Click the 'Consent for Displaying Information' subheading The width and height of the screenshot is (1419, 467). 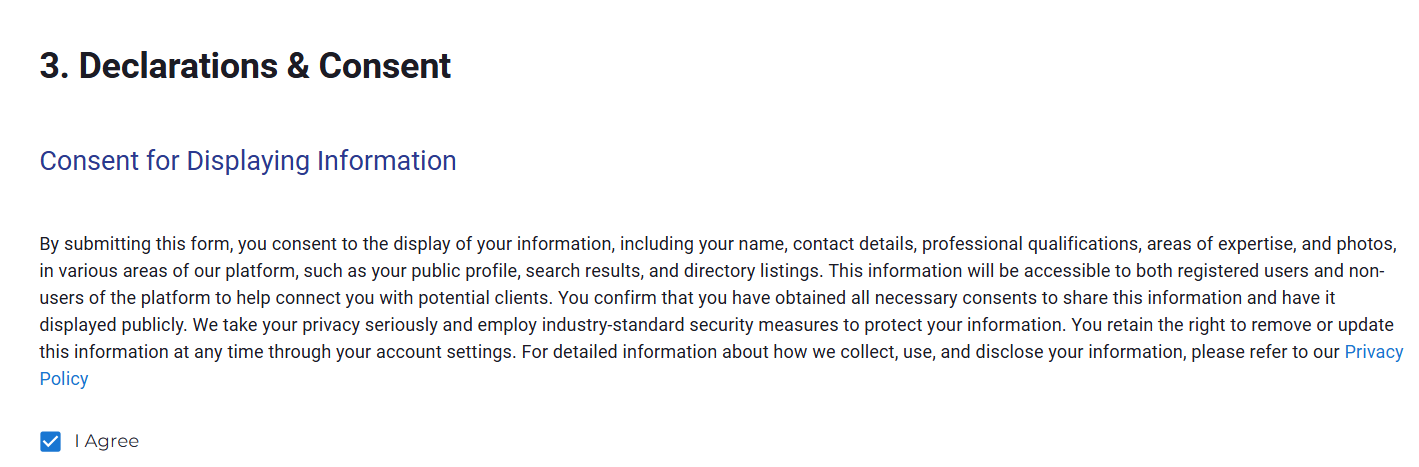[x=248, y=161]
